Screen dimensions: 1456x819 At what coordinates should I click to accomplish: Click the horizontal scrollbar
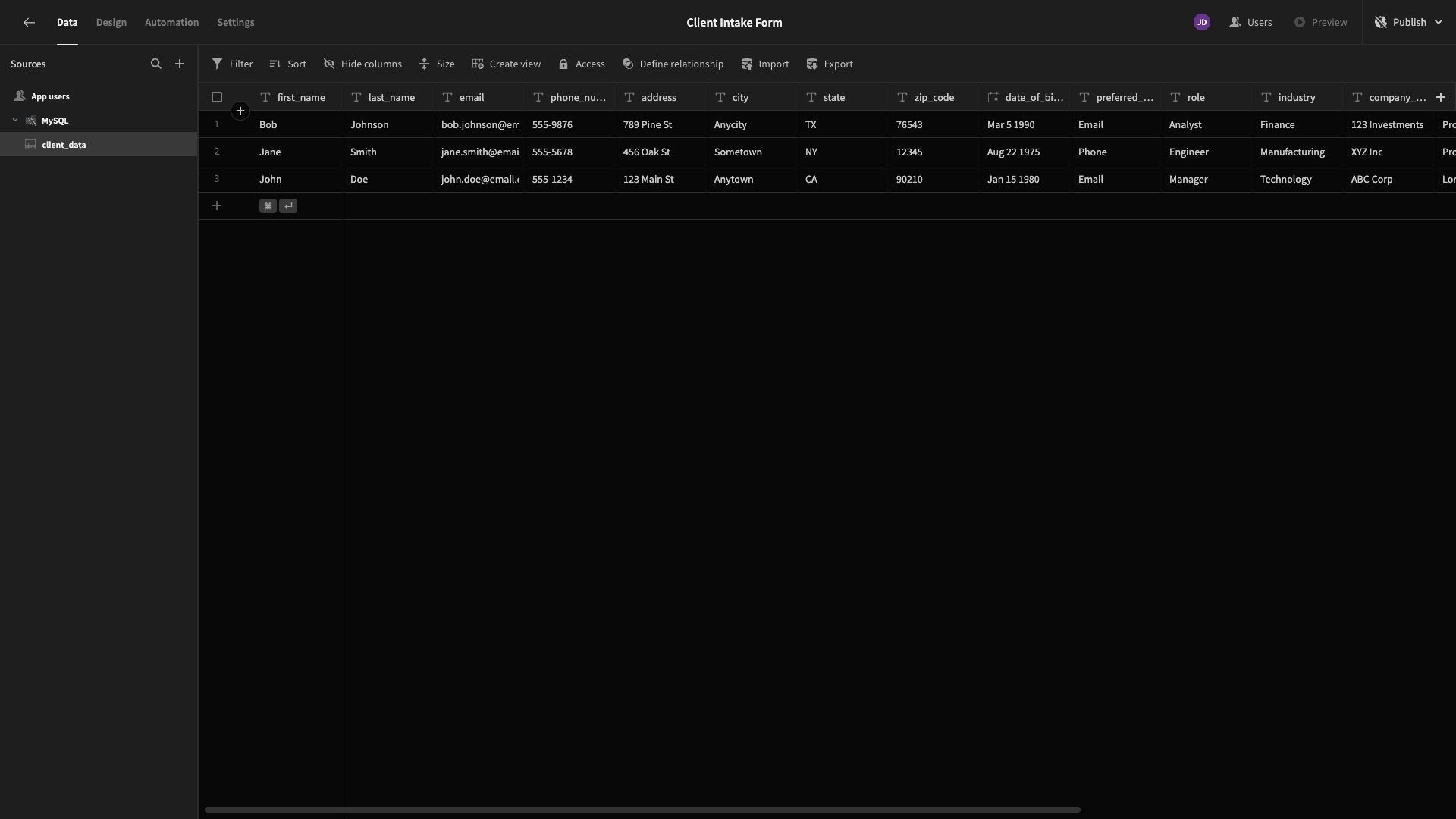coord(642,810)
